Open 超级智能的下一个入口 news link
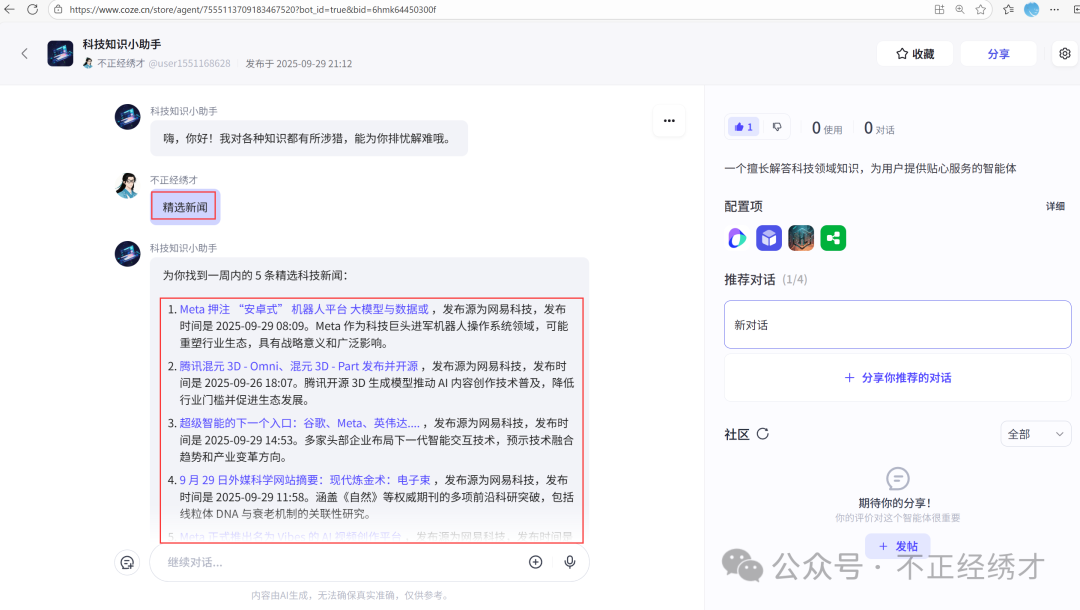 pos(300,423)
